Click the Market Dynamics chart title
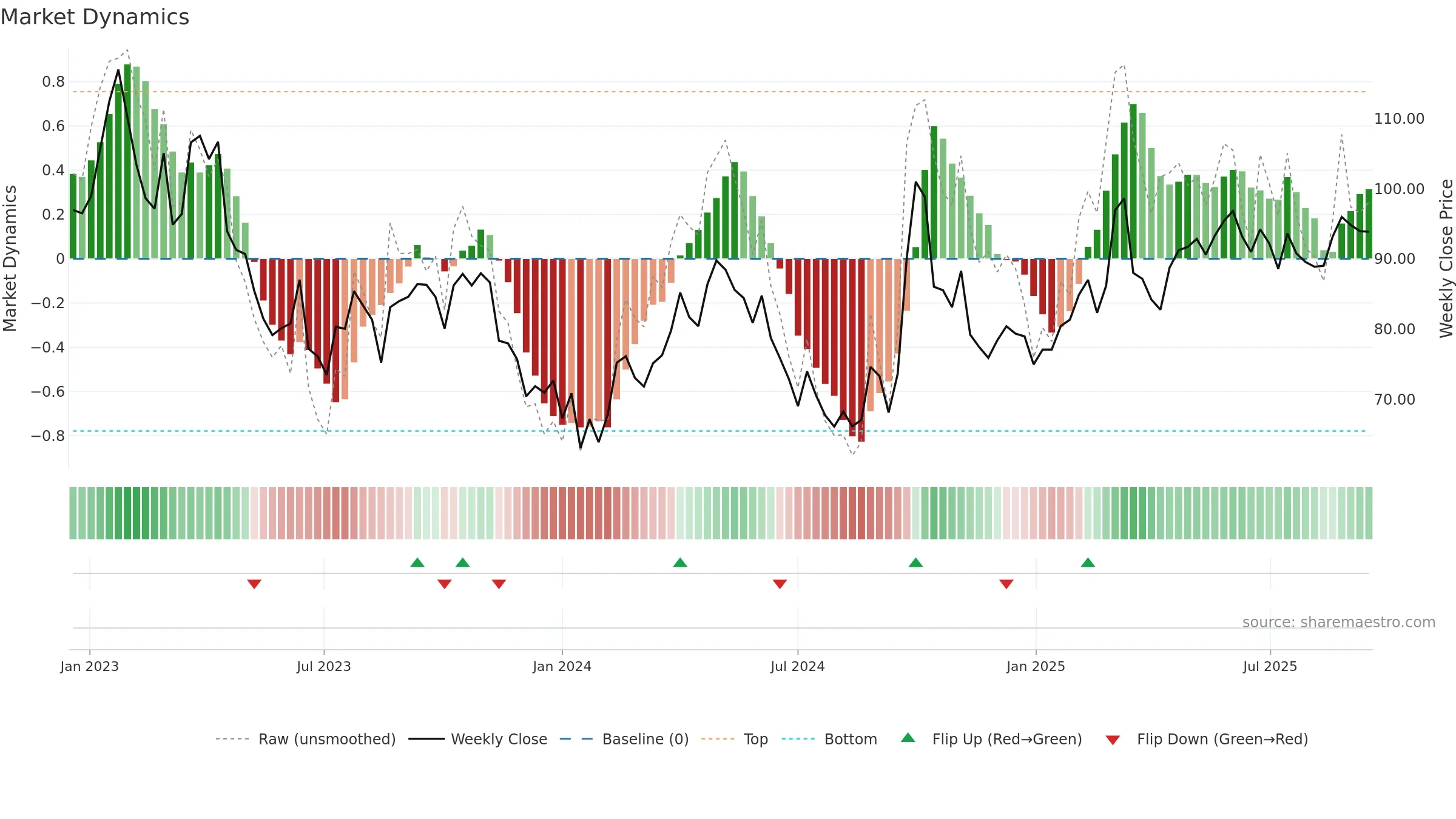This screenshot has width=1456, height=819. click(95, 17)
